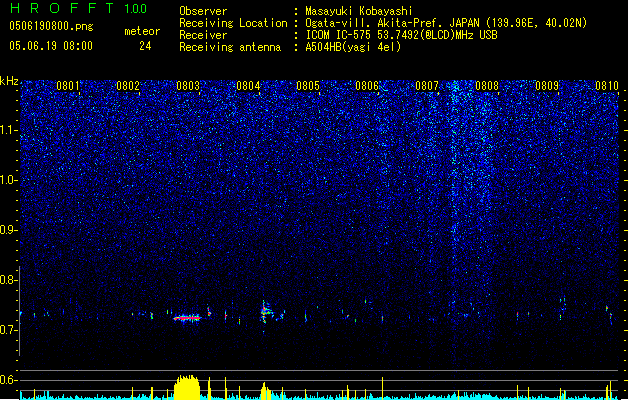The image size is (629, 400).
Task: Click the 'Observer' field label
Action: (203, 11)
